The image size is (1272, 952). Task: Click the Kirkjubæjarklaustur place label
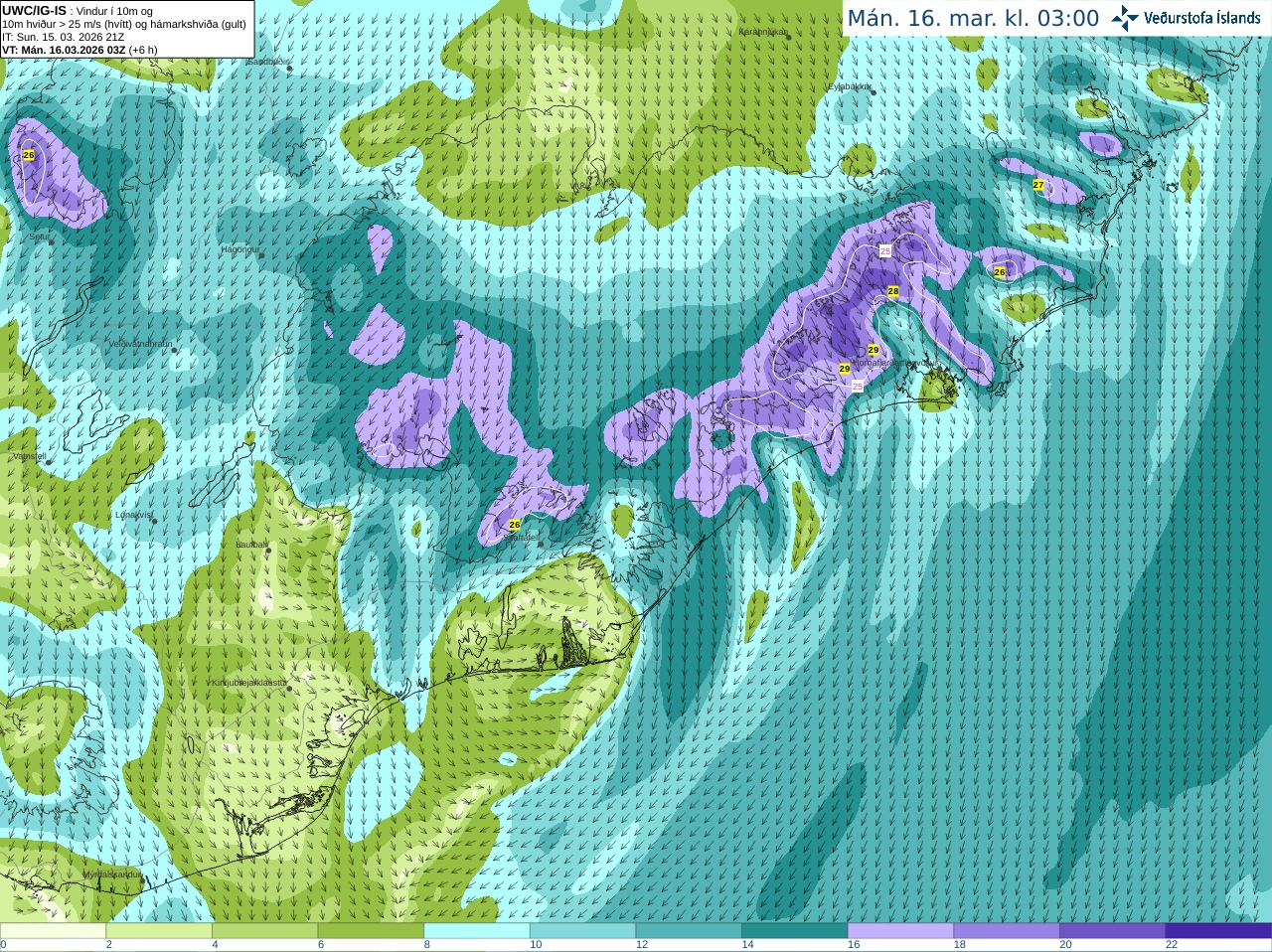coord(248,683)
